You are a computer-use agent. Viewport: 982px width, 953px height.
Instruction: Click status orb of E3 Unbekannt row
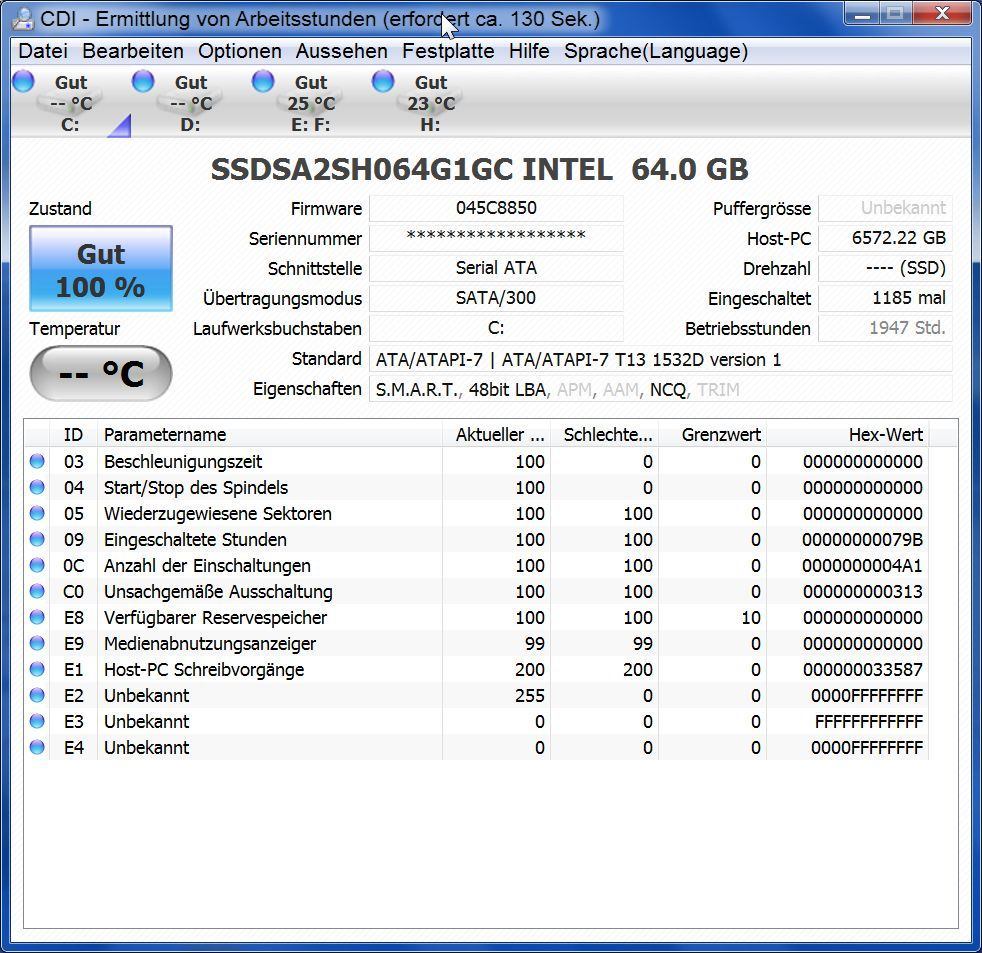(37, 721)
